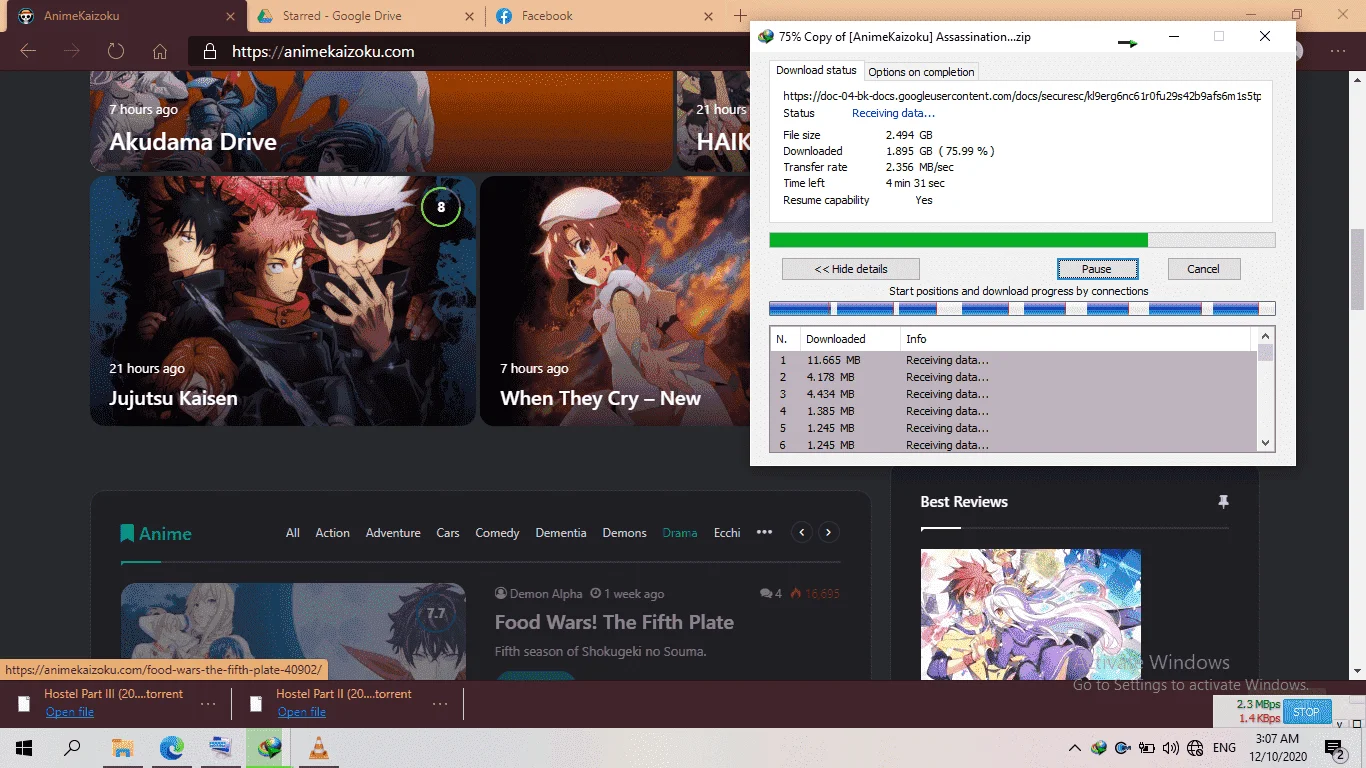Click STOP on speed monitor widget
The width and height of the screenshot is (1366, 768).
click(x=1306, y=712)
